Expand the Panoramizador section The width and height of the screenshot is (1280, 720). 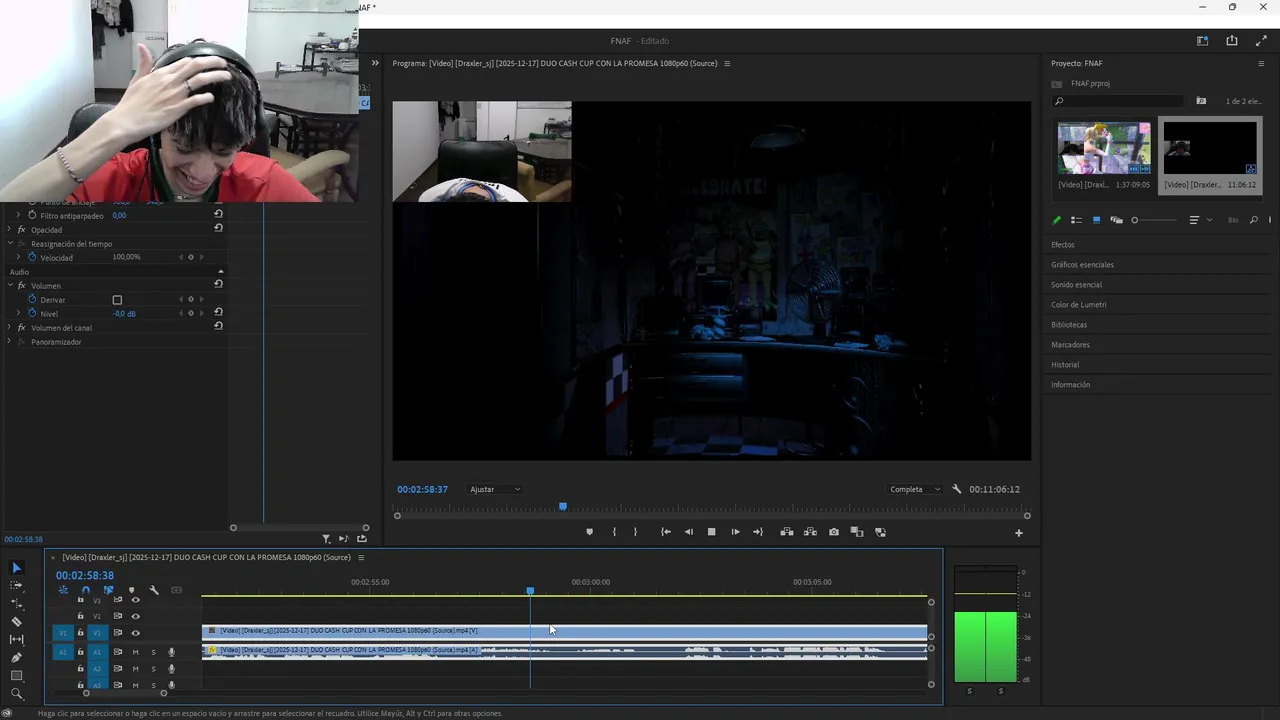(x=9, y=342)
